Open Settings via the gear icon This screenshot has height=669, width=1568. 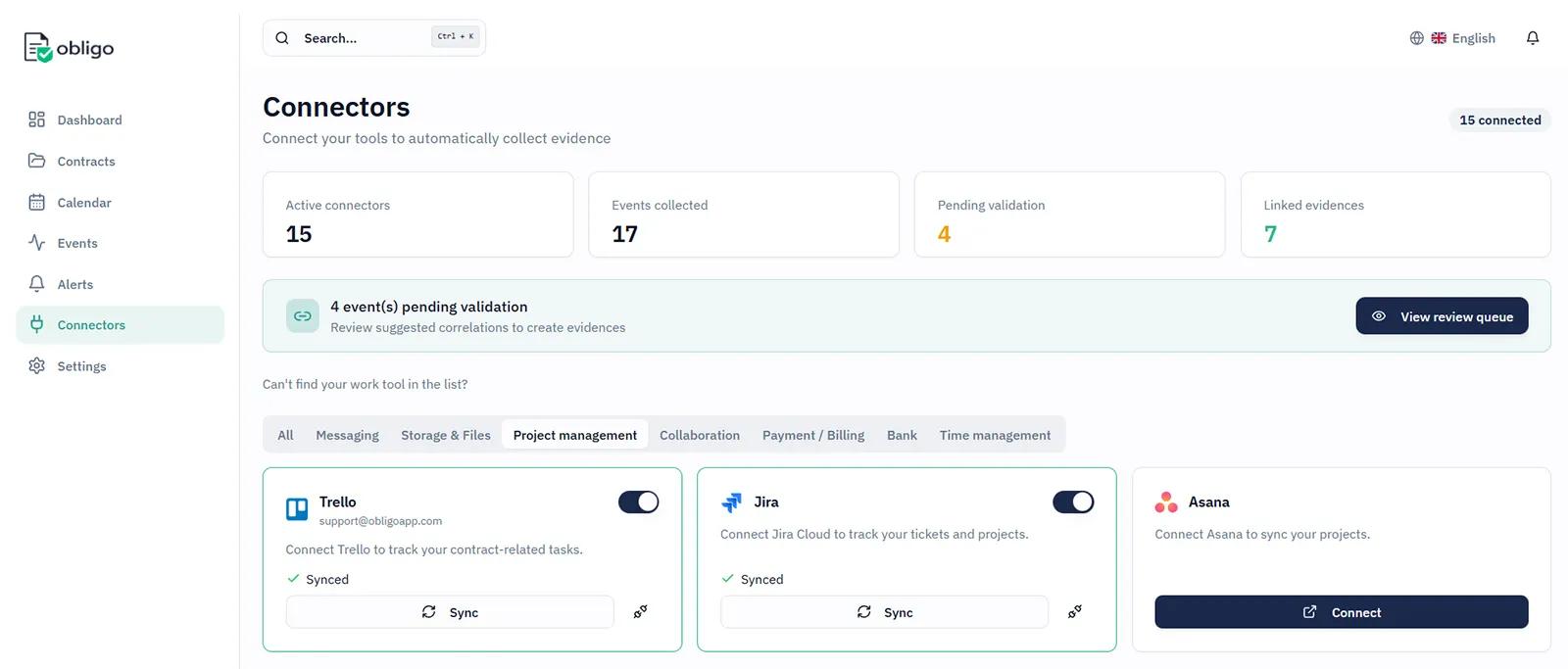tap(37, 365)
